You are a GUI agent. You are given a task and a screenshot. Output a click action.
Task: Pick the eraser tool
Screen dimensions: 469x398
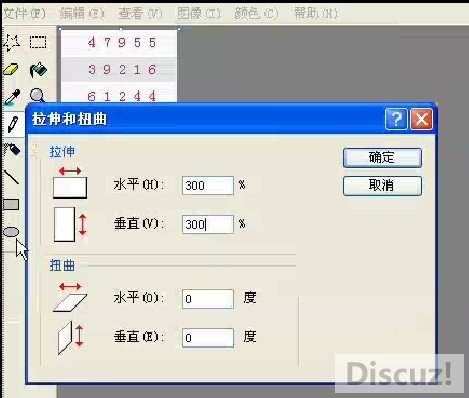click(x=11, y=69)
